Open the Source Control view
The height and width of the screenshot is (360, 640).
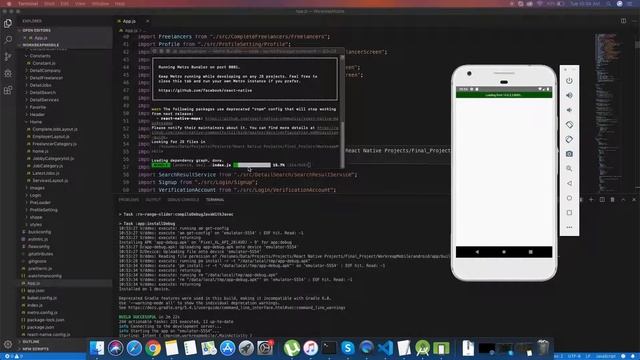[x=8, y=56]
